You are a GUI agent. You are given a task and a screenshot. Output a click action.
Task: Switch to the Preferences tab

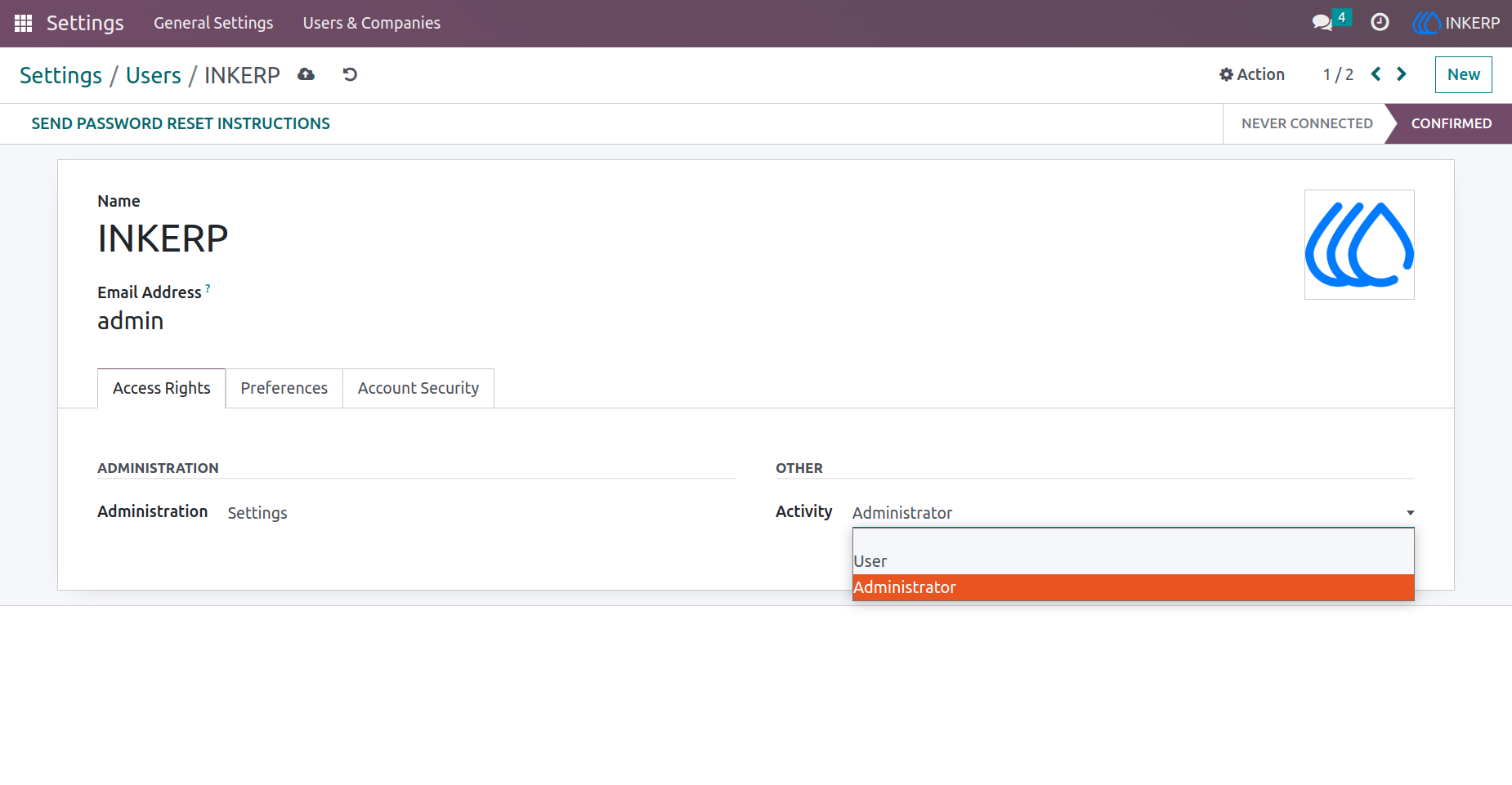[x=284, y=388]
